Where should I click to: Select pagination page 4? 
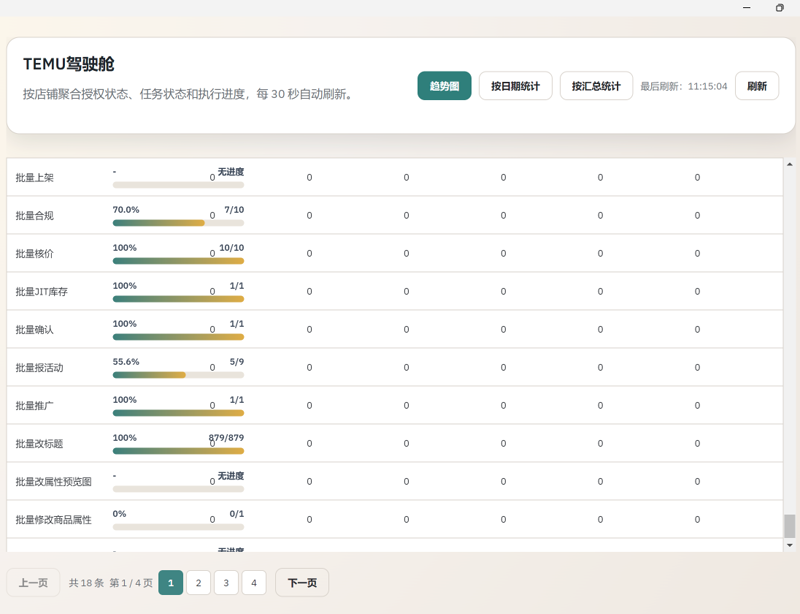pyautogui.click(x=254, y=582)
